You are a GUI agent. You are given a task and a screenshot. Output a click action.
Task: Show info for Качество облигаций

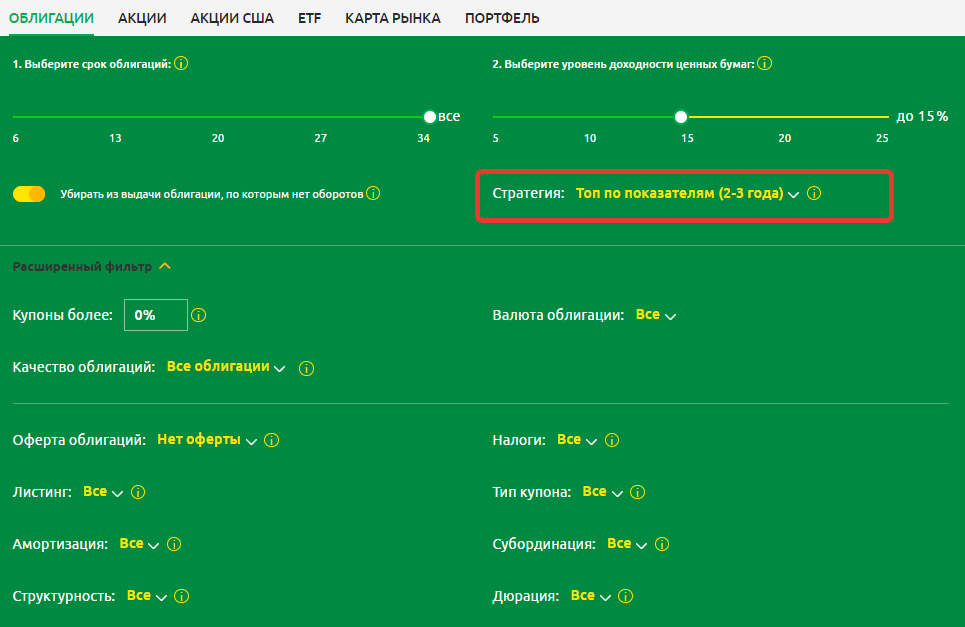pyautogui.click(x=307, y=368)
